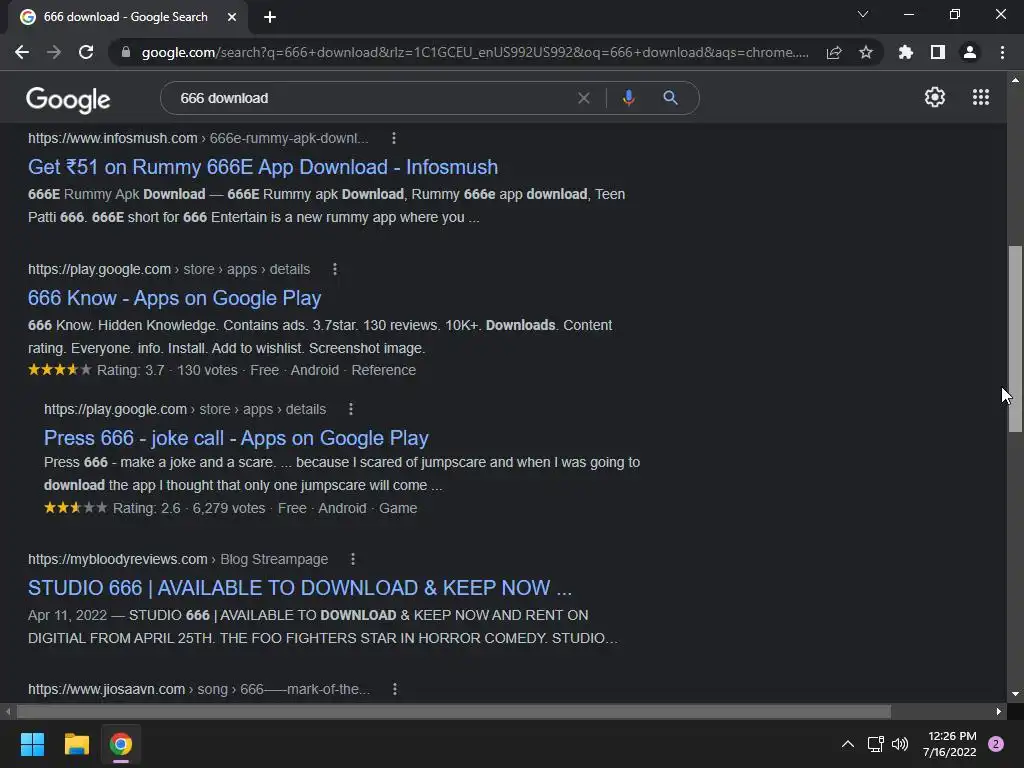Open Chrome extensions puzzle icon
This screenshot has height=768, width=1024.
coord(906,52)
